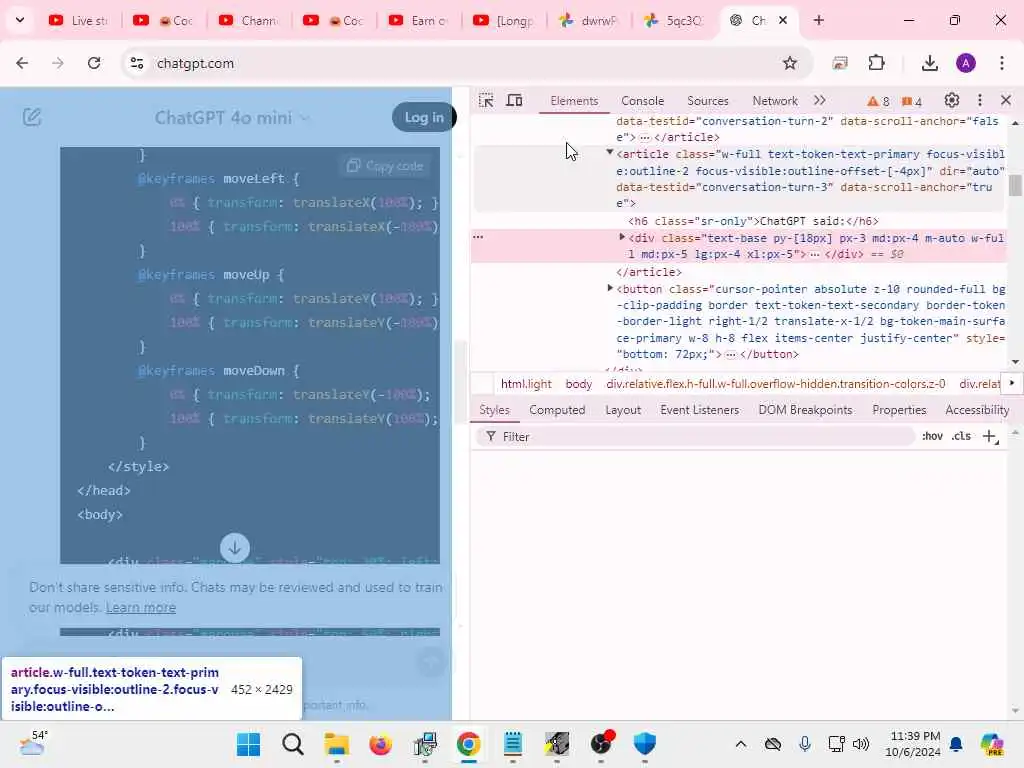Open the selected-node actions ellipsis in gutter
The image size is (1024, 768).
tap(478, 237)
